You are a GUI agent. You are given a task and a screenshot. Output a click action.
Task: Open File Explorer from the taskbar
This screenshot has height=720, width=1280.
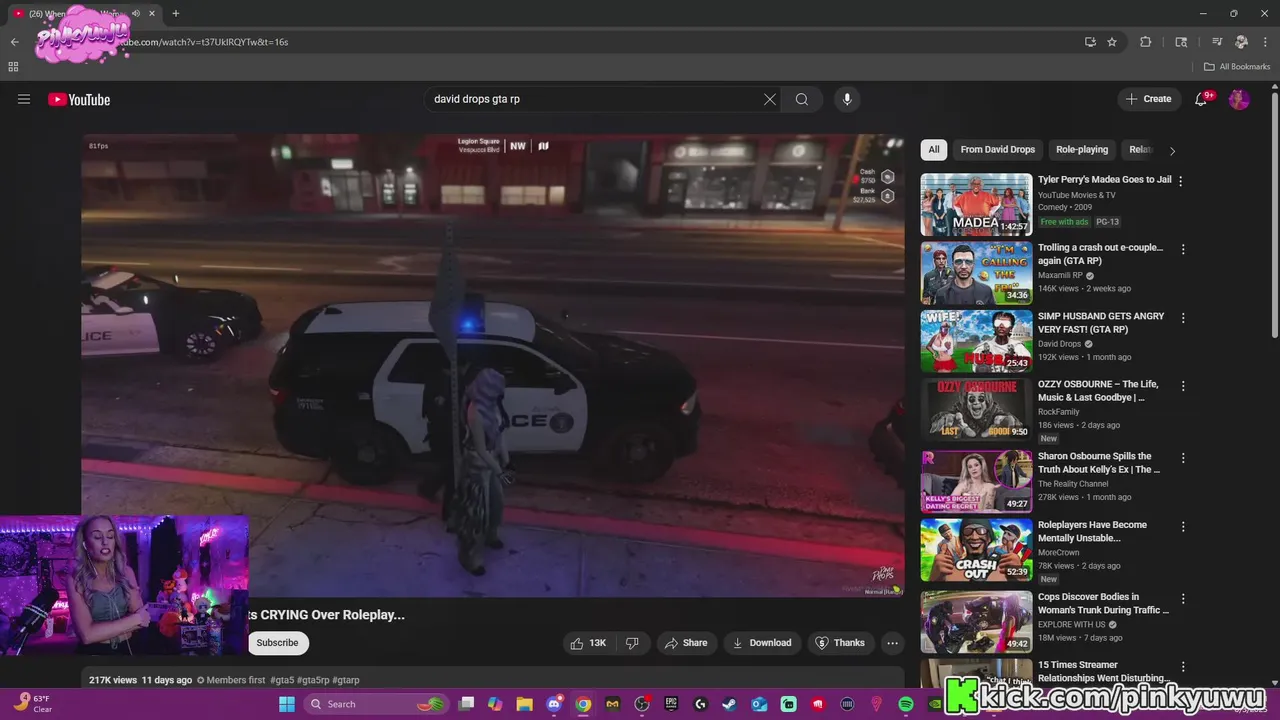[524, 704]
